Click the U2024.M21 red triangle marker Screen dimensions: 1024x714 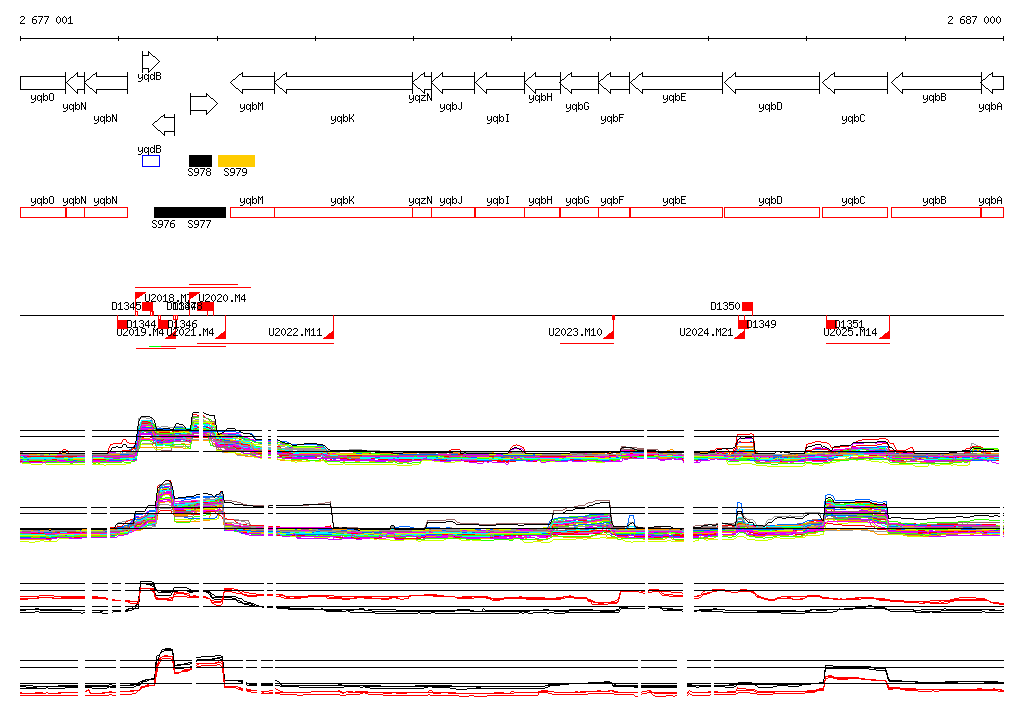coord(740,334)
